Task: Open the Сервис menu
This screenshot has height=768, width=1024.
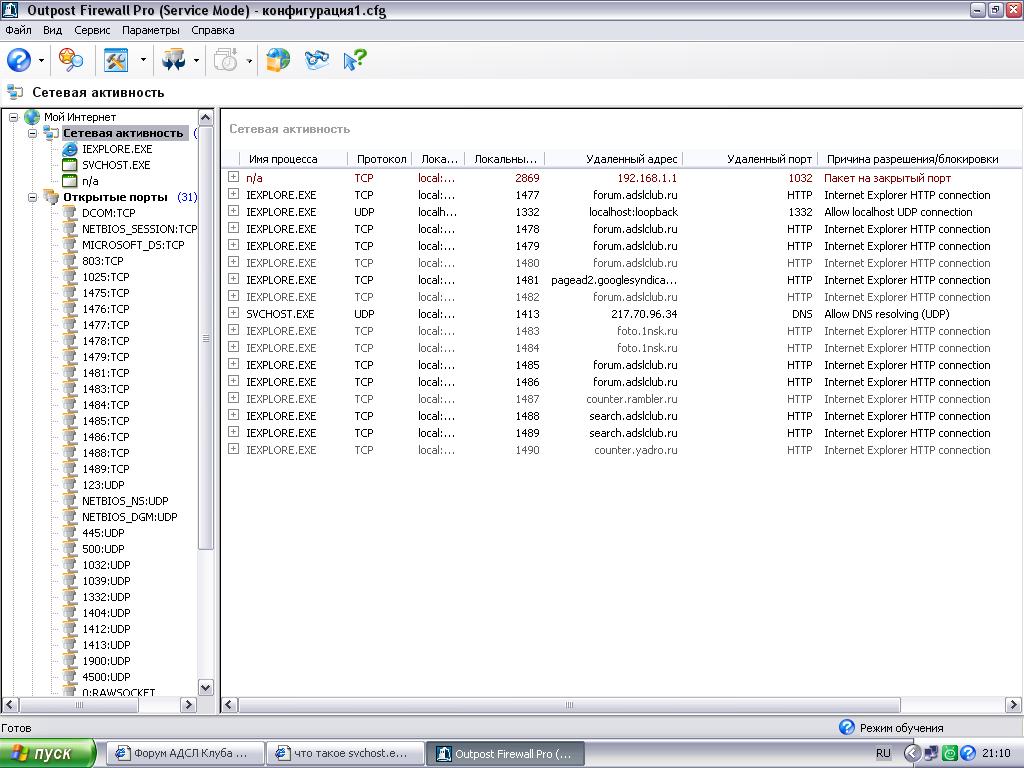Action: [x=92, y=30]
